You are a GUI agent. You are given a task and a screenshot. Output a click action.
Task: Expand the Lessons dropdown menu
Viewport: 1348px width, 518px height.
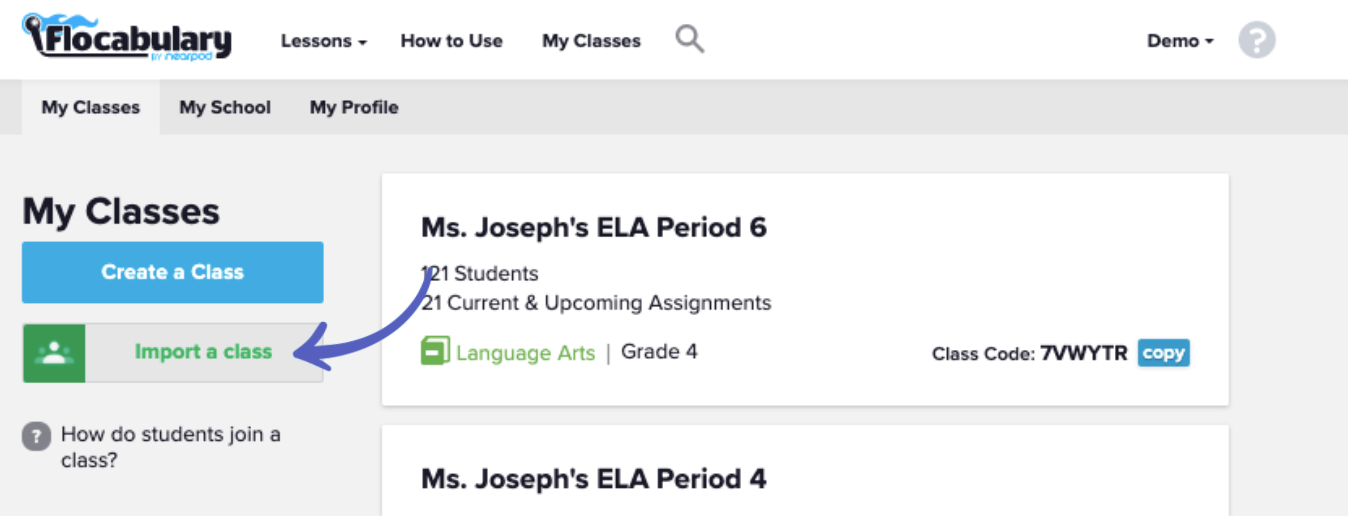pyautogui.click(x=324, y=41)
